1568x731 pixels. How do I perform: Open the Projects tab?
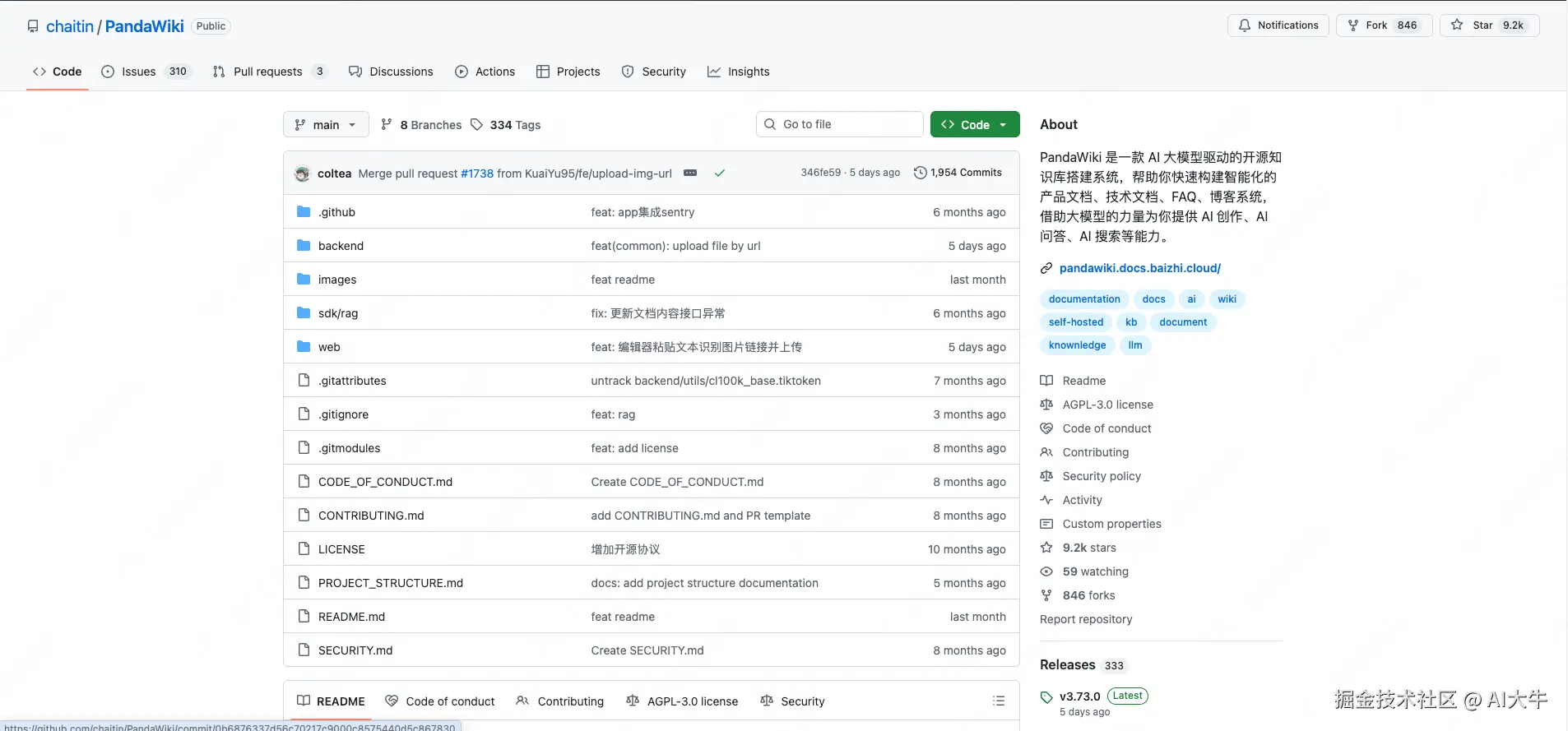[568, 72]
